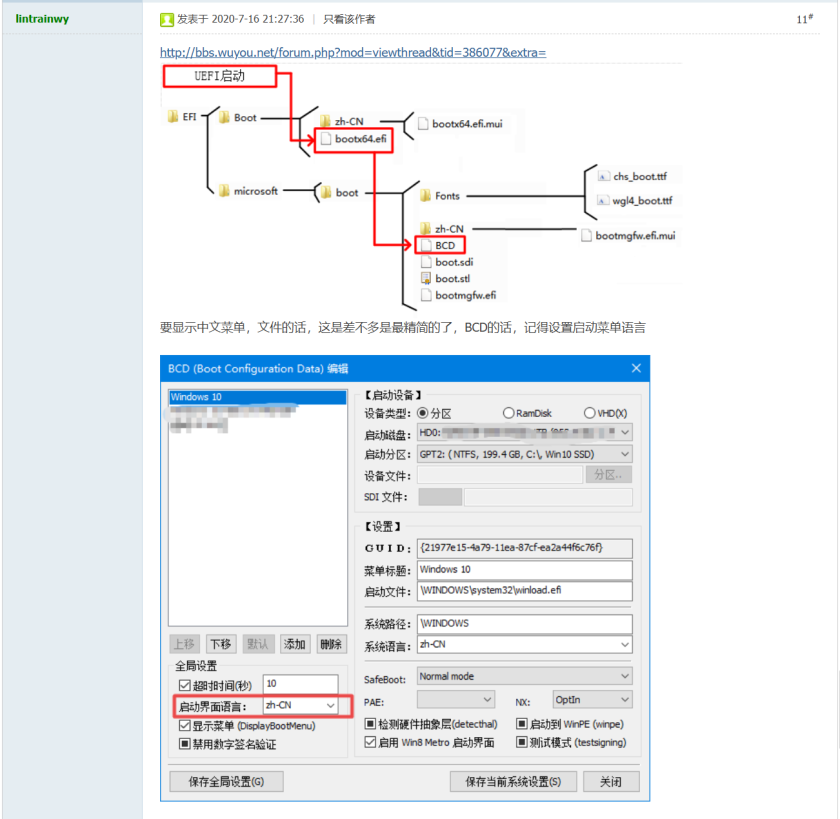The width and height of the screenshot is (840, 819).
Task: Toggle 启用 Win8 Metro 启动界面 checkbox
Action: coord(370,742)
